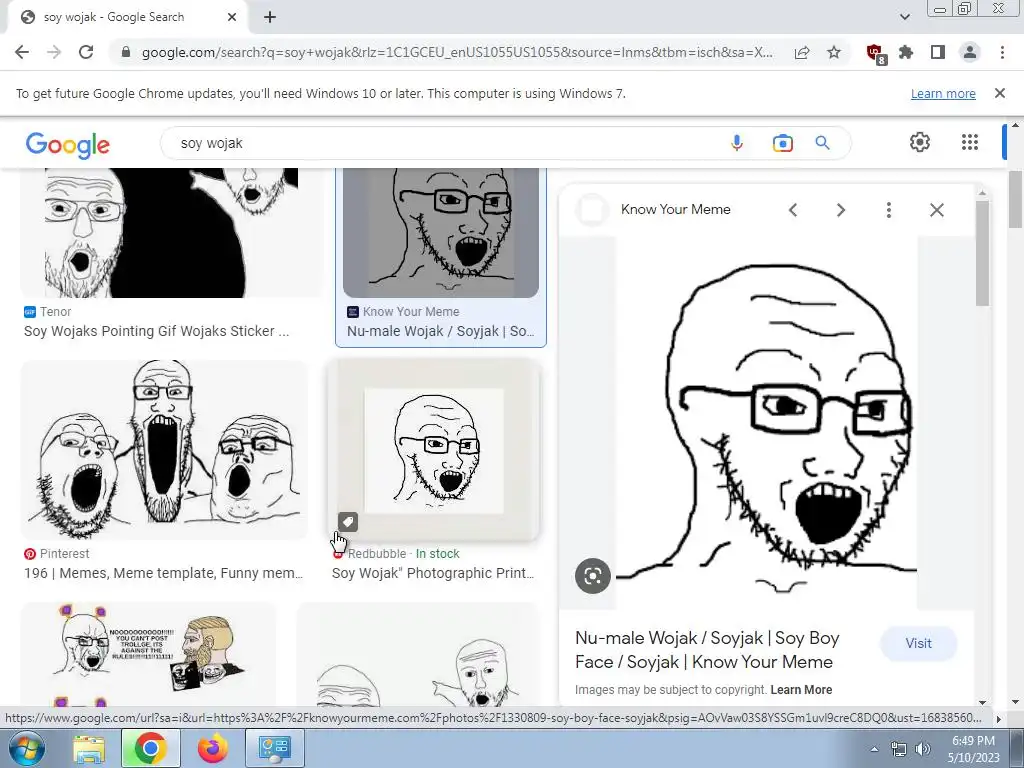Click product tag icon on Redbubble image

point(347,522)
